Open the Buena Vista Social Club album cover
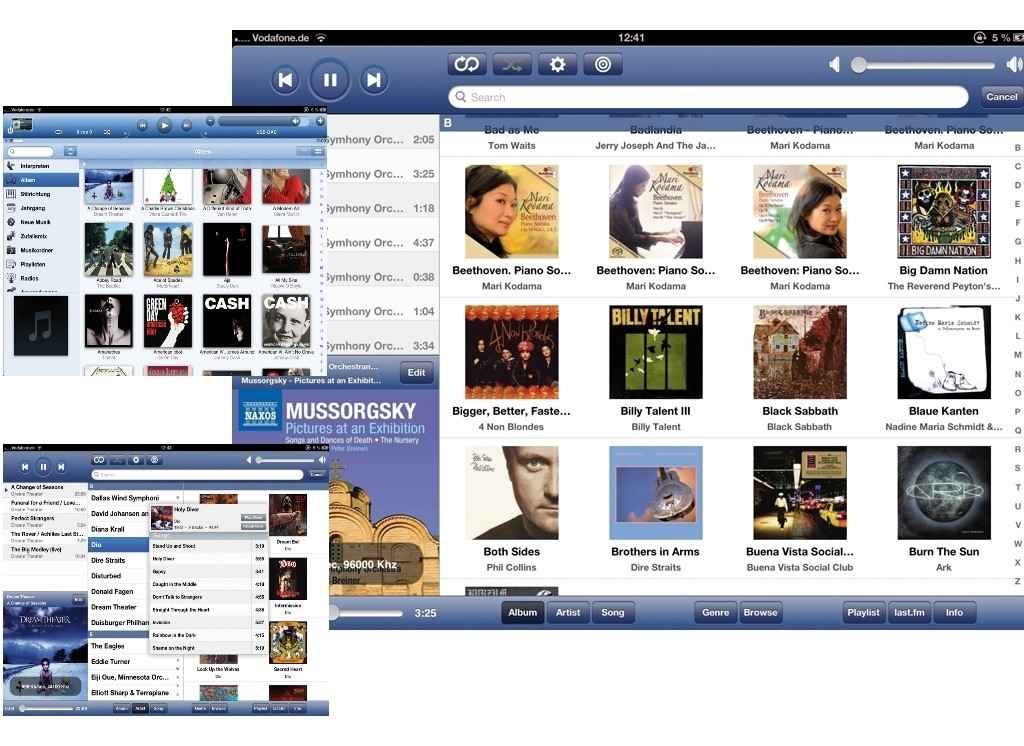The image size is (1024, 746). tap(799, 493)
